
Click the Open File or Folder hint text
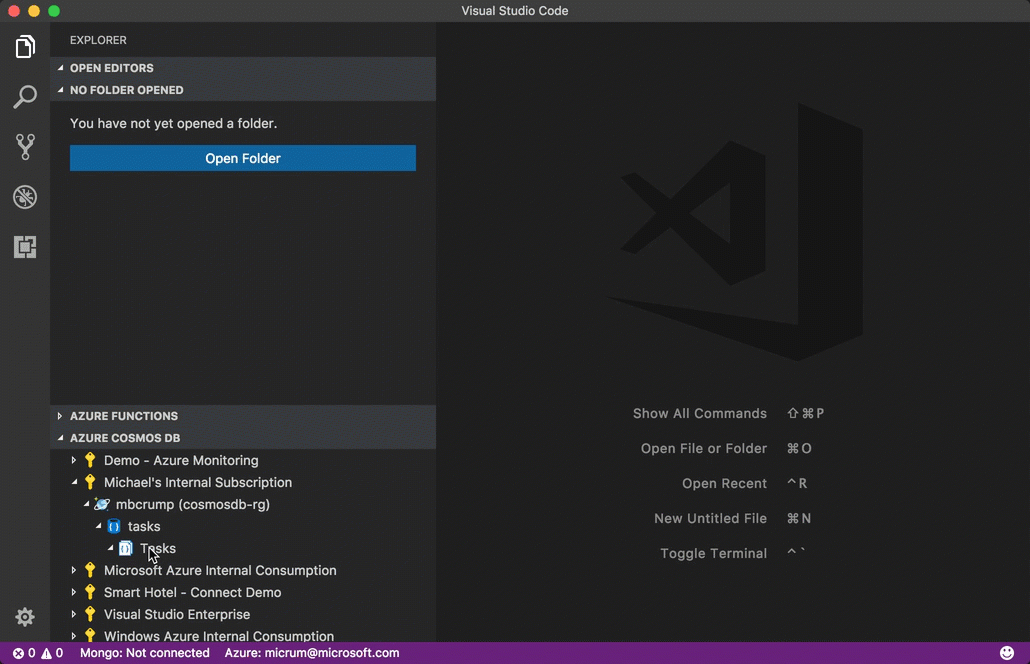[704, 449]
